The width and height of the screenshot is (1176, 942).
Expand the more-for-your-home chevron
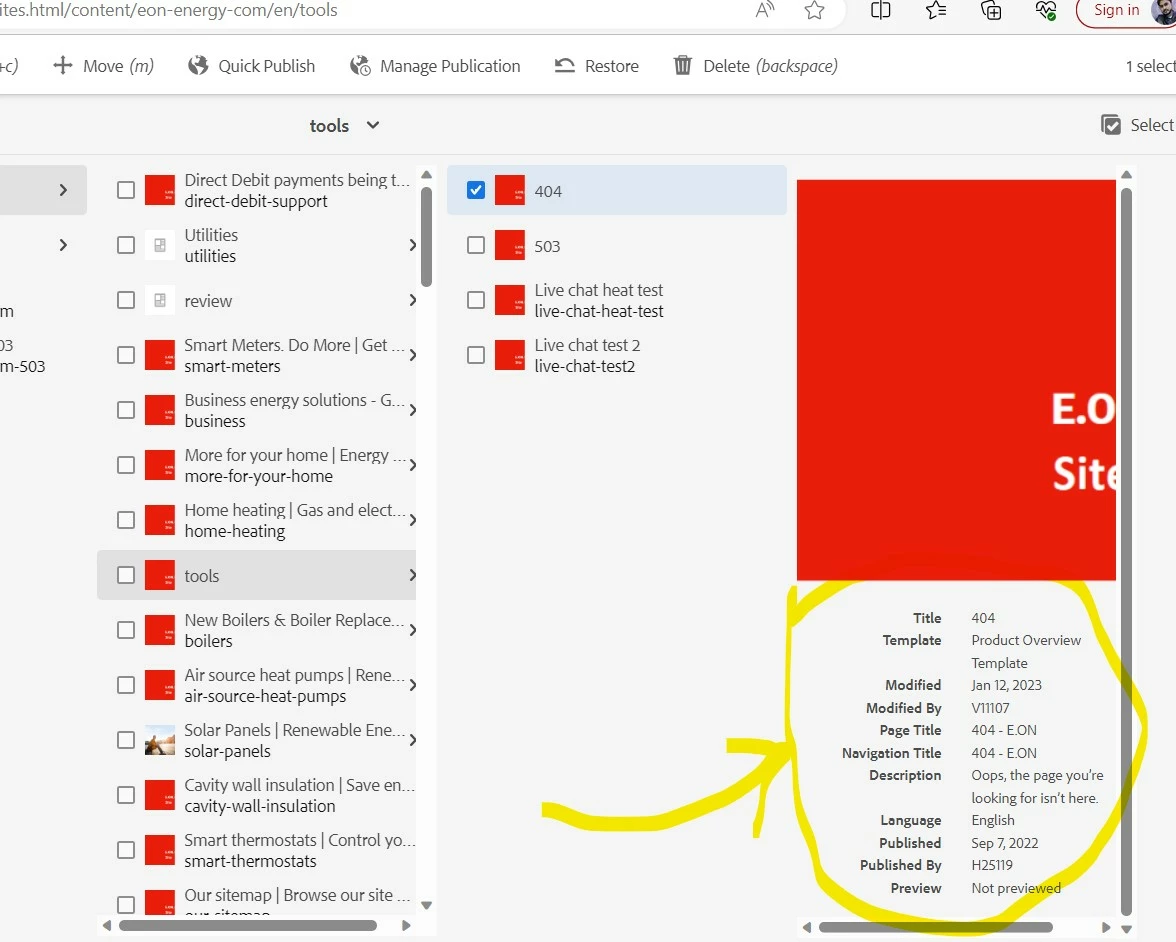pos(412,465)
